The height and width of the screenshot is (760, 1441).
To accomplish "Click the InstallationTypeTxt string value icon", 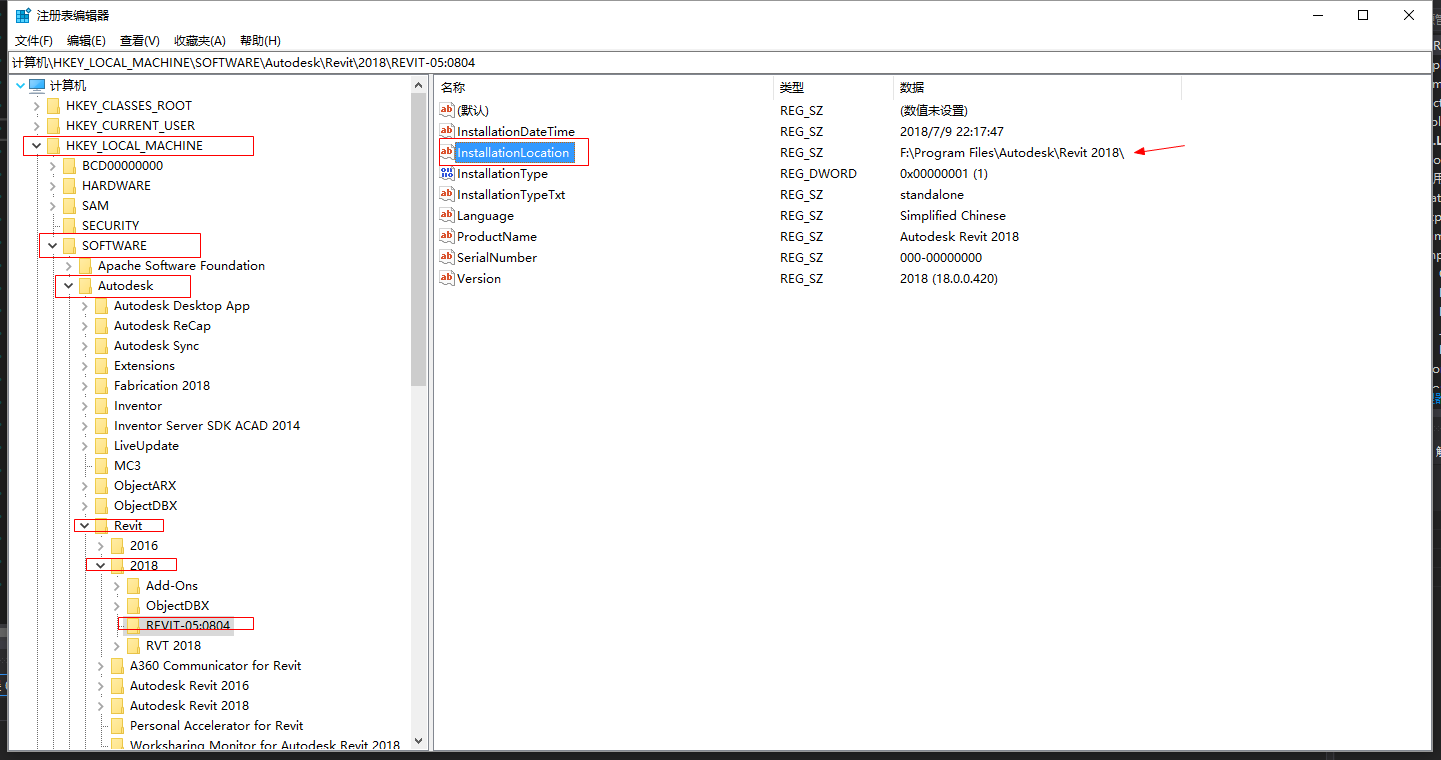I will coord(447,194).
